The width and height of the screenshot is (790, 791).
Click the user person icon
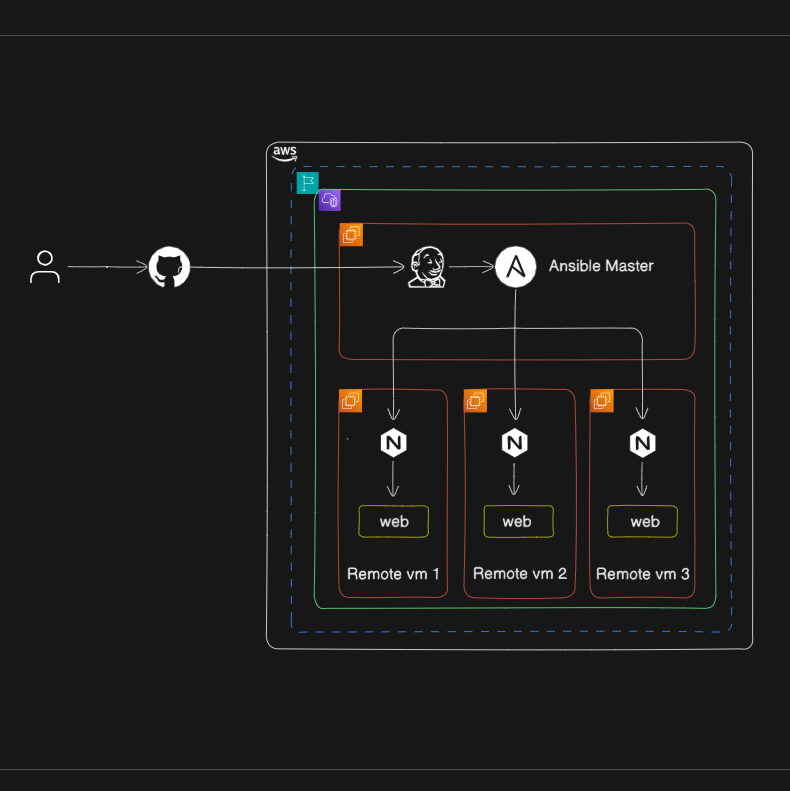(45, 267)
